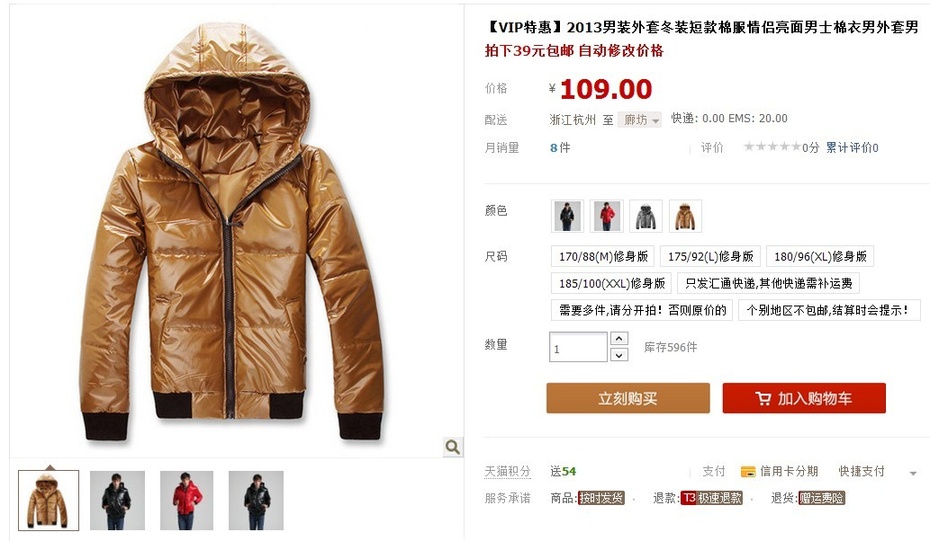Choose size 170/88(M) slim fit
The image size is (930, 541).
pyautogui.click(x=603, y=256)
